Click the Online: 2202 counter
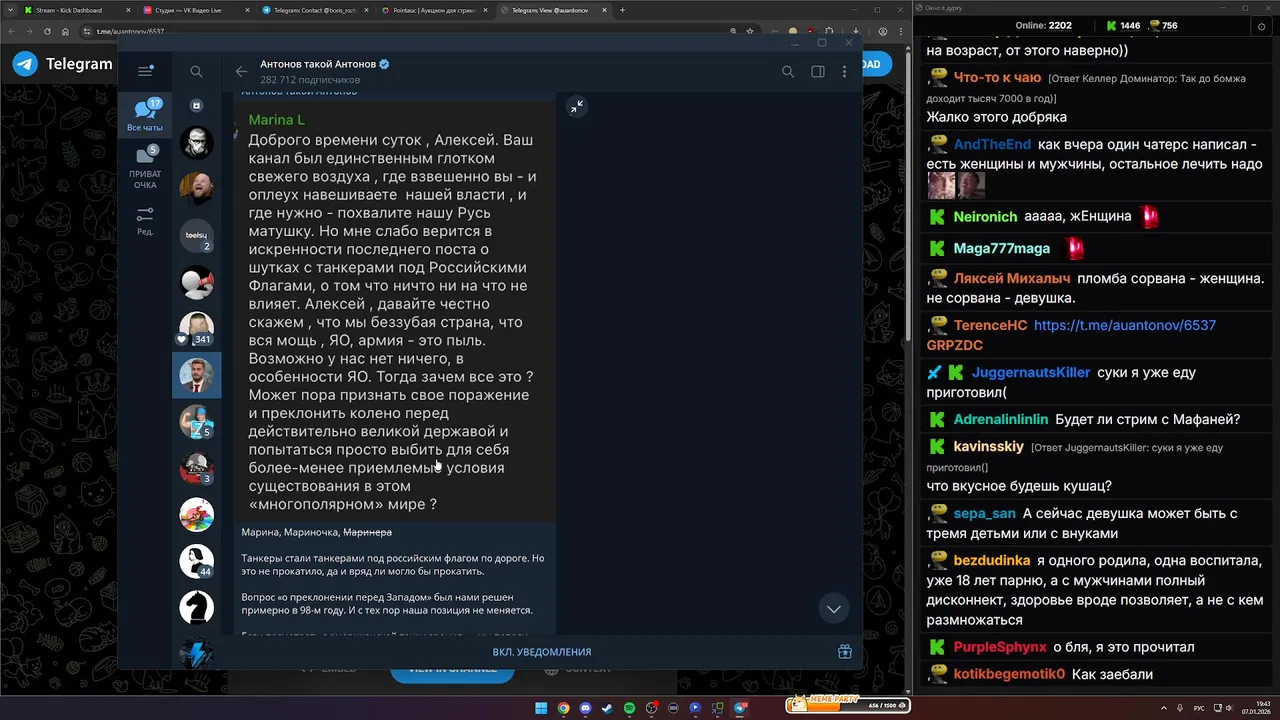Image resolution: width=1280 pixels, height=720 pixels. tap(1043, 26)
